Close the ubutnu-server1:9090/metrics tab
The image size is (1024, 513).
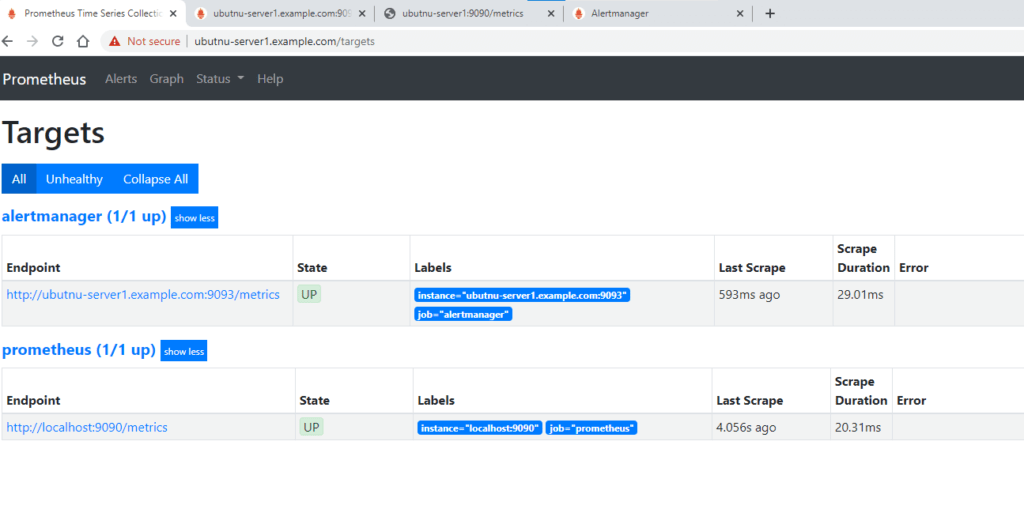(x=551, y=14)
